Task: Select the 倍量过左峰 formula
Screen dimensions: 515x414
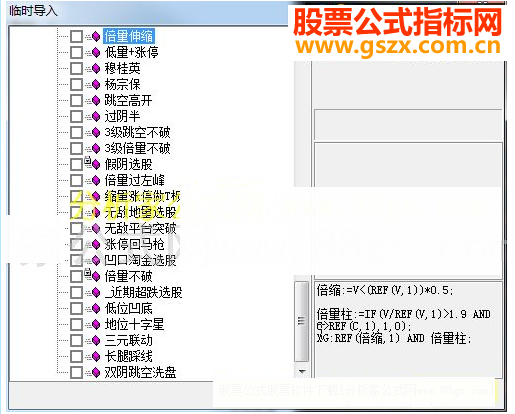Action: (x=134, y=180)
